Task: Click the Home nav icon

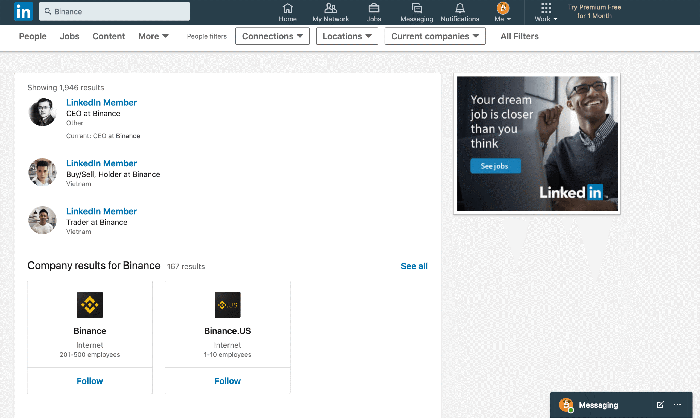Action: [288, 12]
